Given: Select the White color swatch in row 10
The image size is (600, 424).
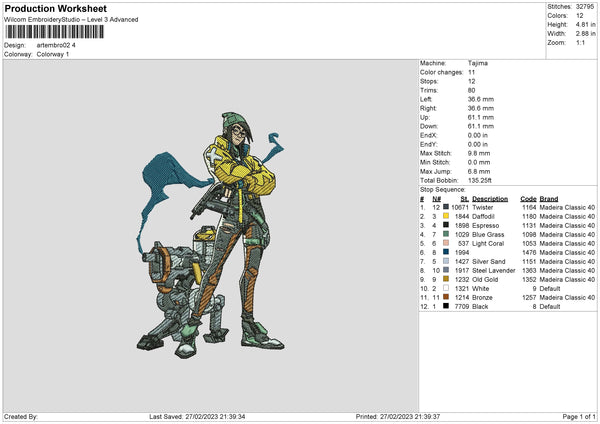Looking at the screenshot, I should tap(446, 288).
